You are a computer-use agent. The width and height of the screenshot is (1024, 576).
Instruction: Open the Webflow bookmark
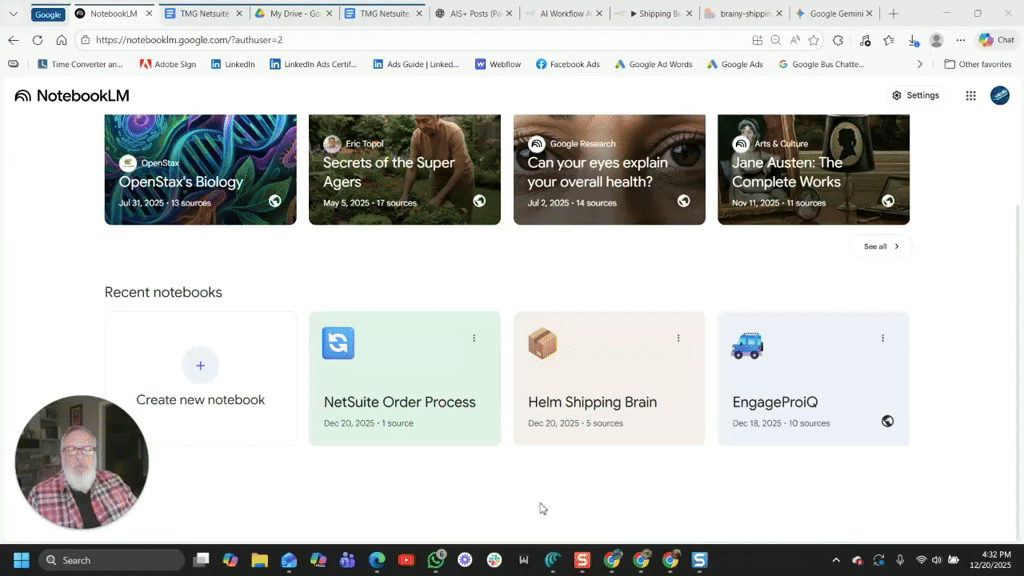tap(498, 64)
